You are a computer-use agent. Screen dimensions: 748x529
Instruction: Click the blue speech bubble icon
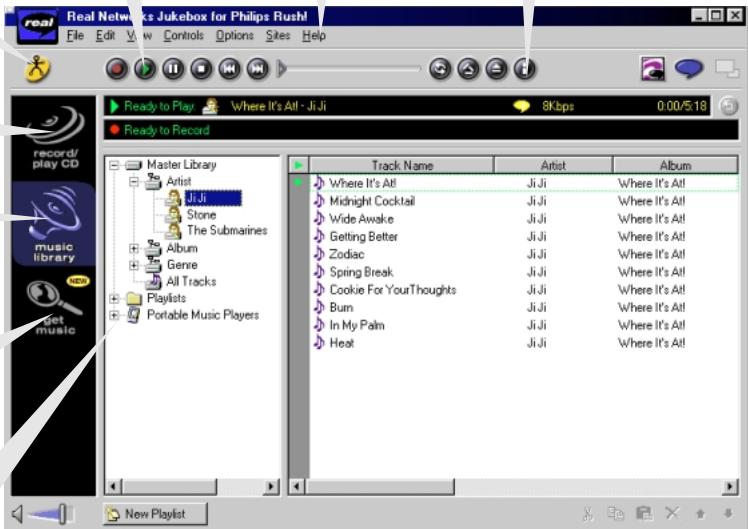coord(689,69)
